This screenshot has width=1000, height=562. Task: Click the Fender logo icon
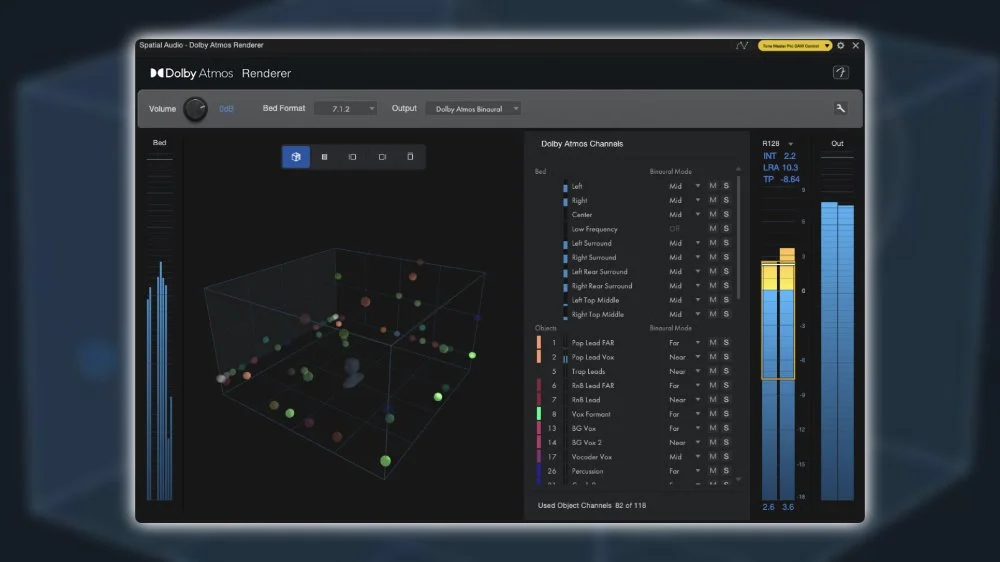841,73
